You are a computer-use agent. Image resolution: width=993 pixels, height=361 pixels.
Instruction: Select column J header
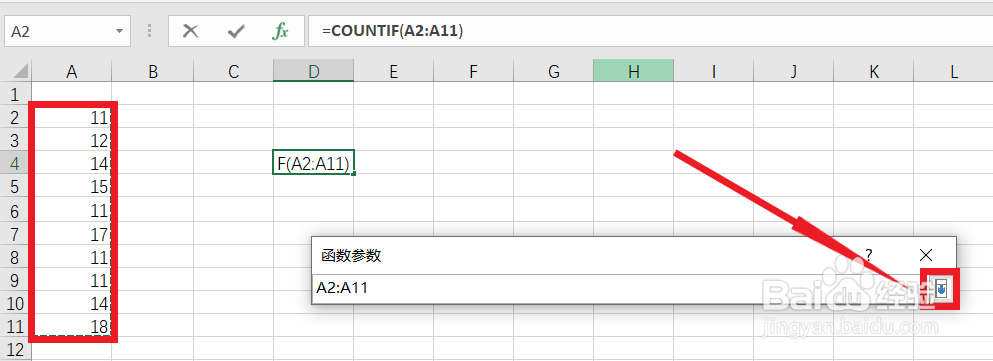point(794,72)
